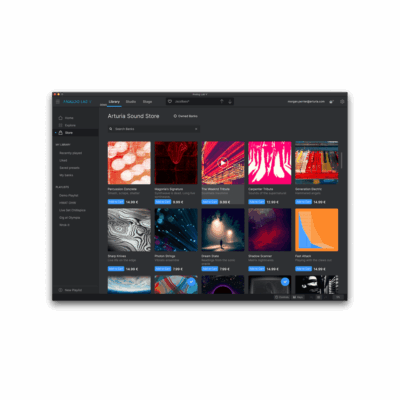The image size is (400, 400).
Task: Select the Gig at Olympia playlist
Action: coord(70,218)
